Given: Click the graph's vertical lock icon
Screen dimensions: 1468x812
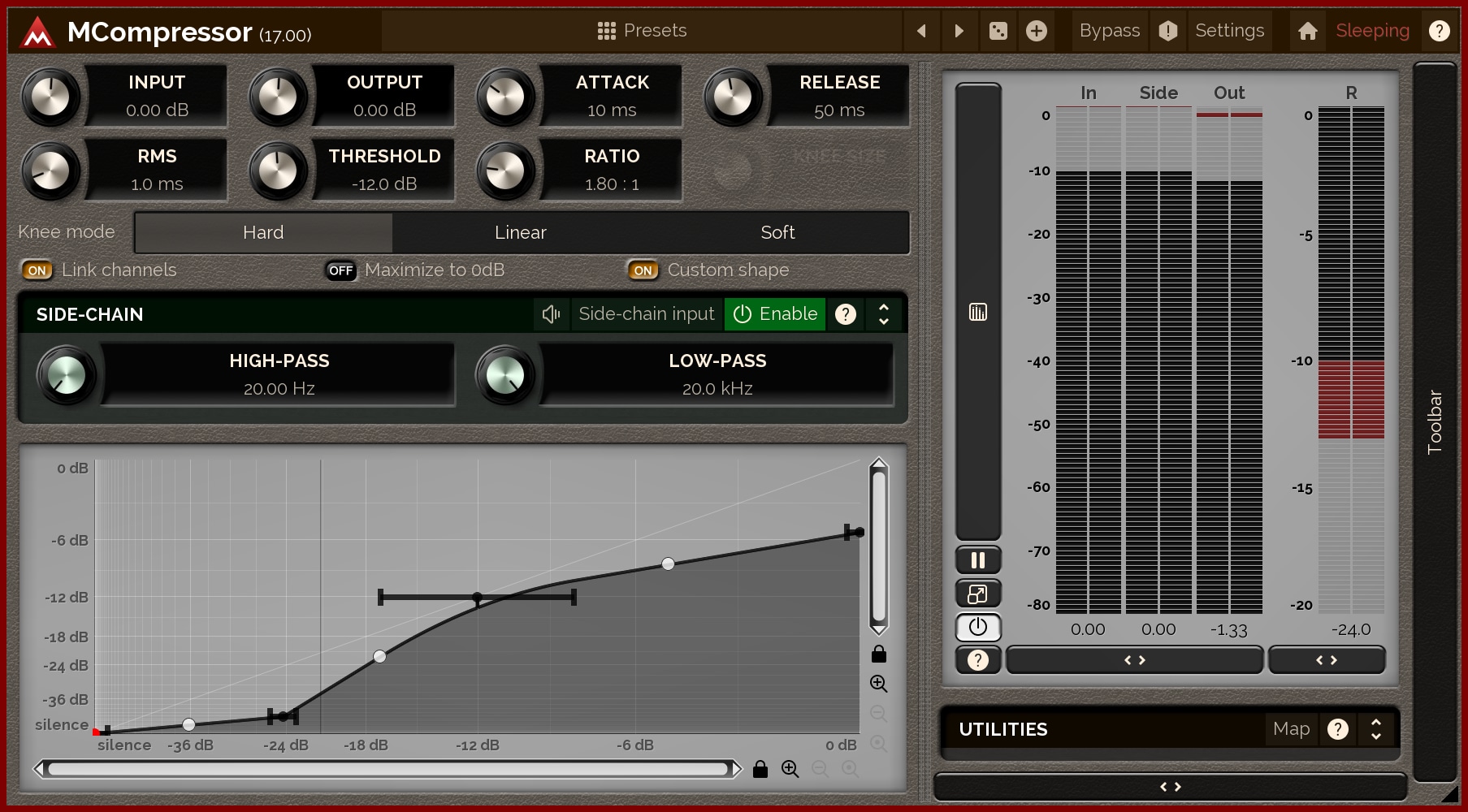Looking at the screenshot, I should [x=878, y=654].
